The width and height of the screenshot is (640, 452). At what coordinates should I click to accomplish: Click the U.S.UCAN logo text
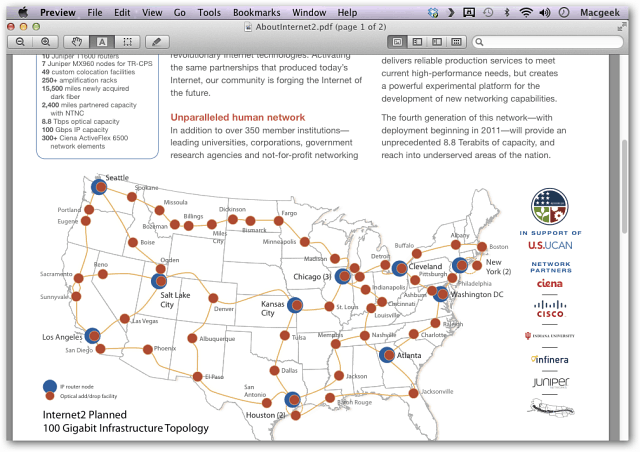tap(550, 245)
